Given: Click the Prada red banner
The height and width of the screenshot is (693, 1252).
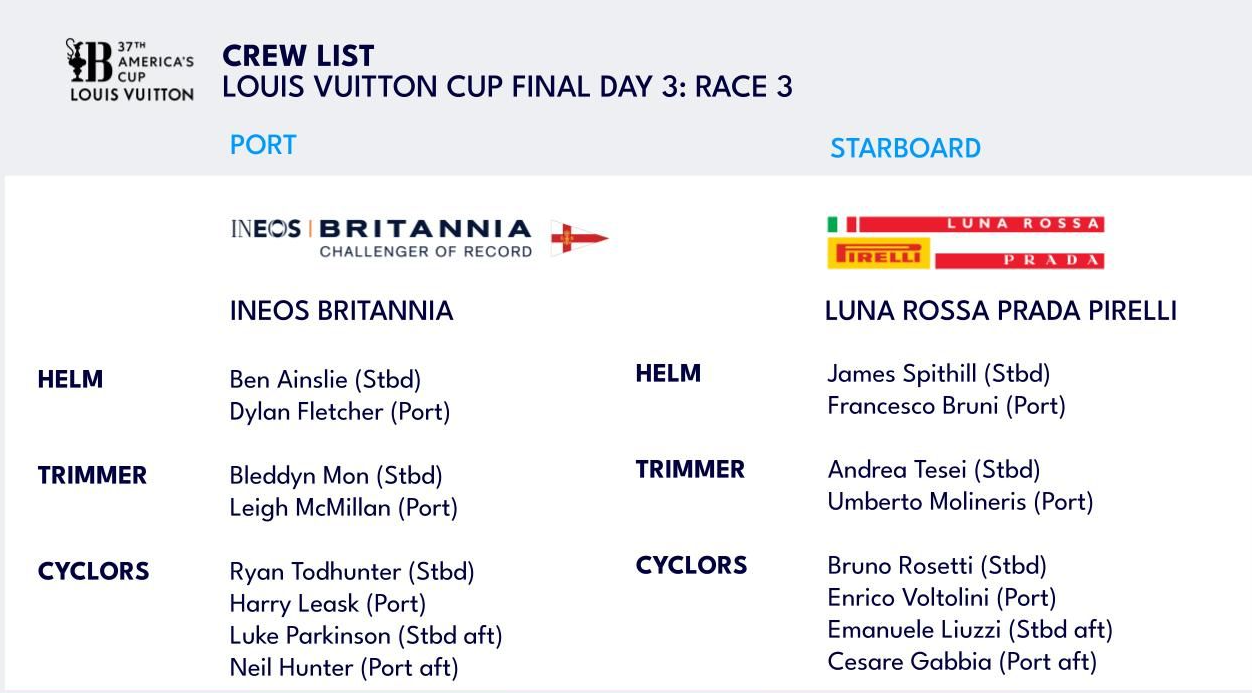Looking at the screenshot, I should 1019,260.
